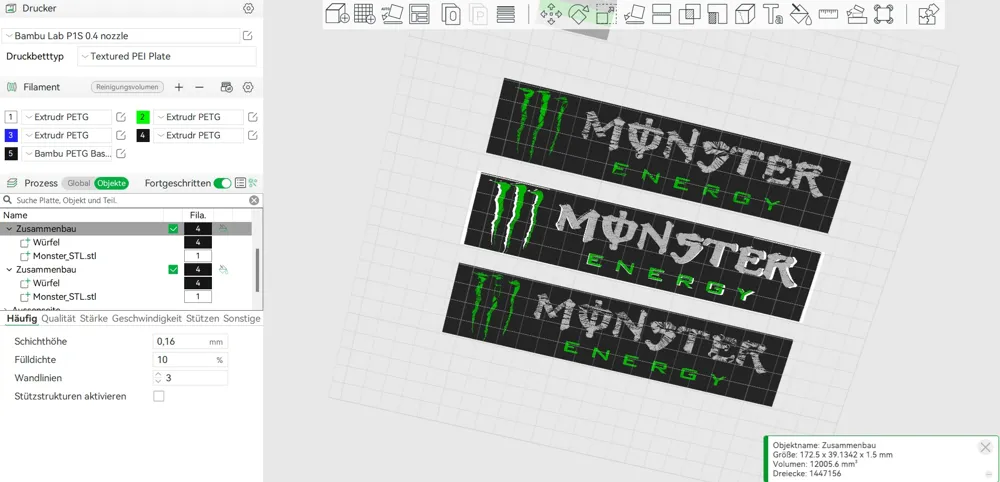
Task: Open Filament section settings gear
Action: tap(248, 87)
